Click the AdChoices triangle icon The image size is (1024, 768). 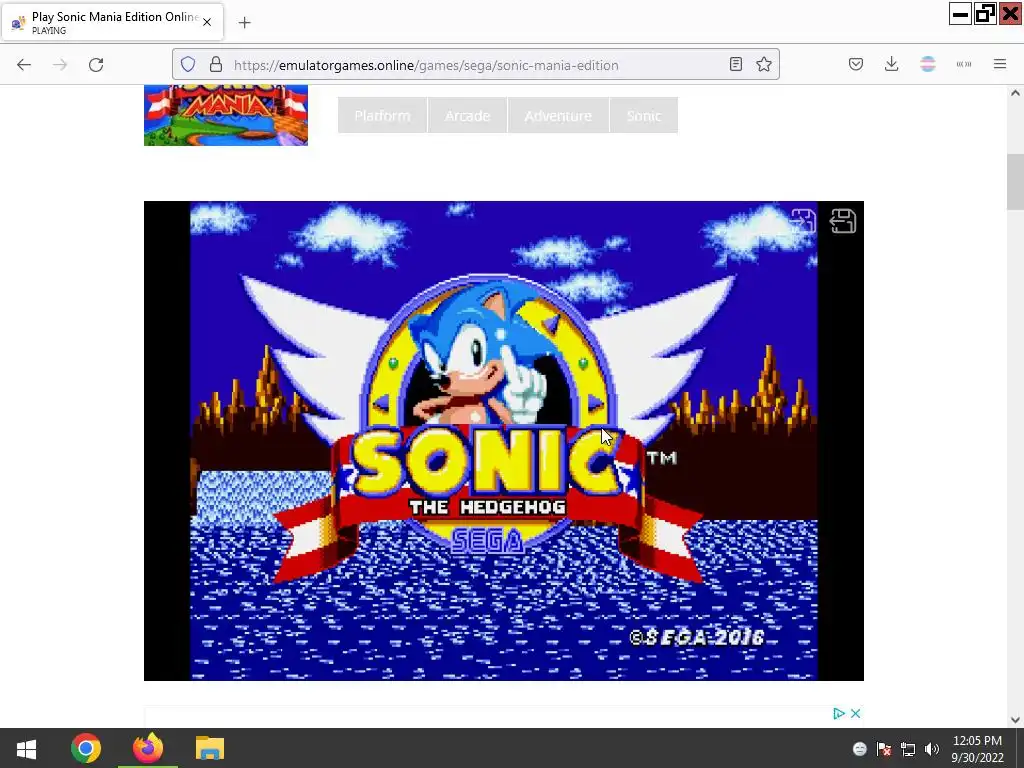(x=839, y=713)
